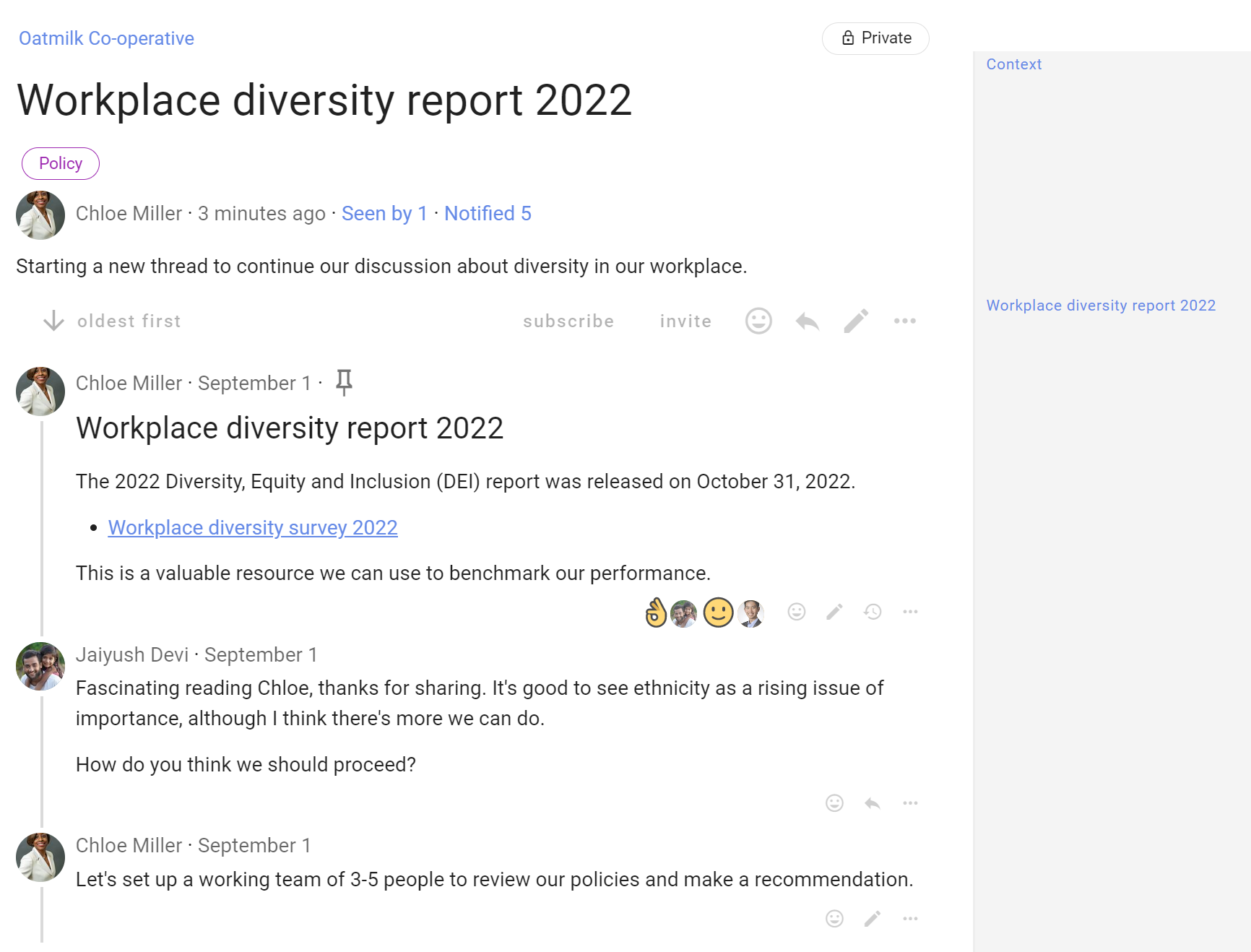Click the pin icon on Chloe's comment
1251x952 pixels.
click(x=344, y=382)
